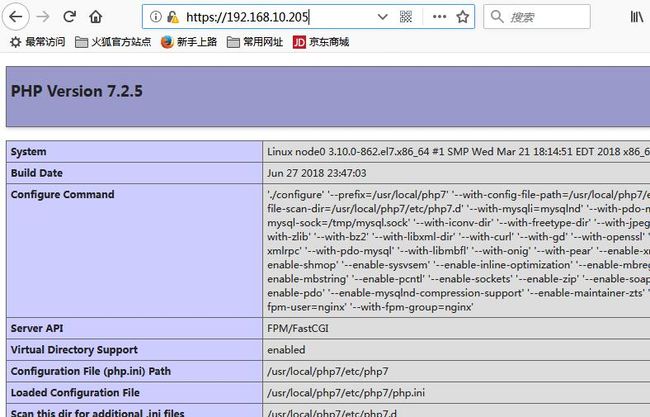This screenshot has width=650, height=417.
Task: Select Configuration File (php.ini) Path label
Action: pyautogui.click(x=91, y=371)
